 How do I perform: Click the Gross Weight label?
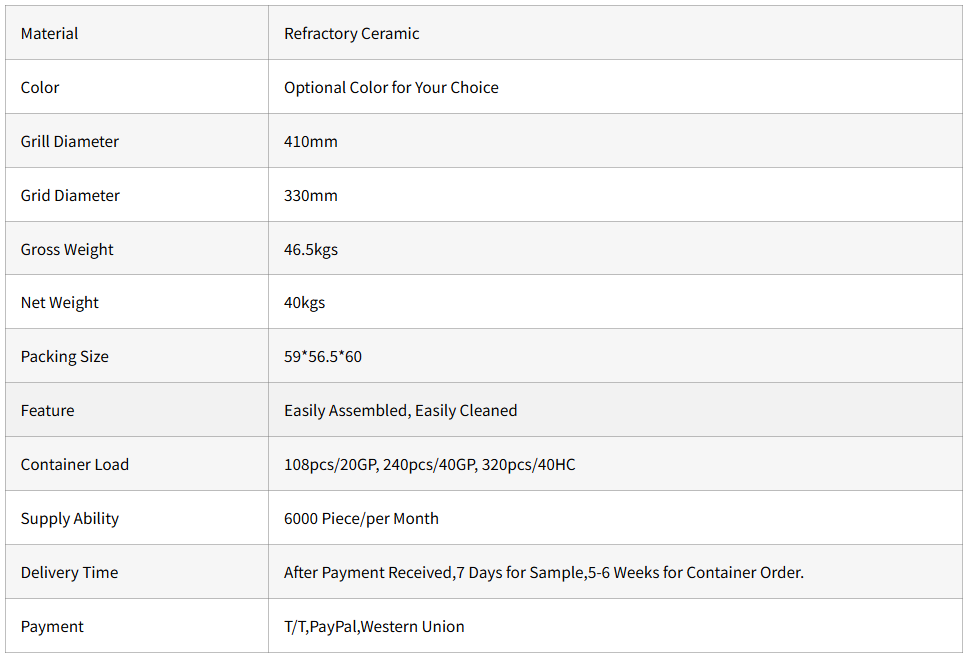pos(67,250)
